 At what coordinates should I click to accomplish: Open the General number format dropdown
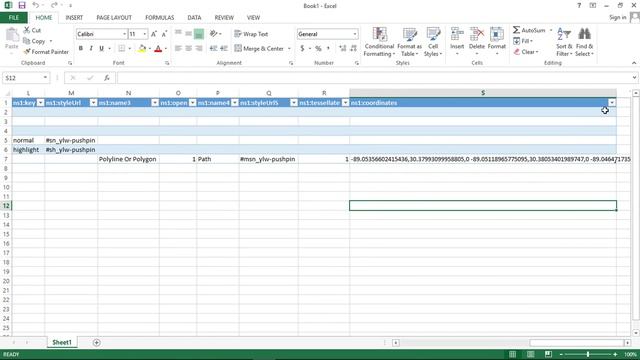click(x=354, y=34)
